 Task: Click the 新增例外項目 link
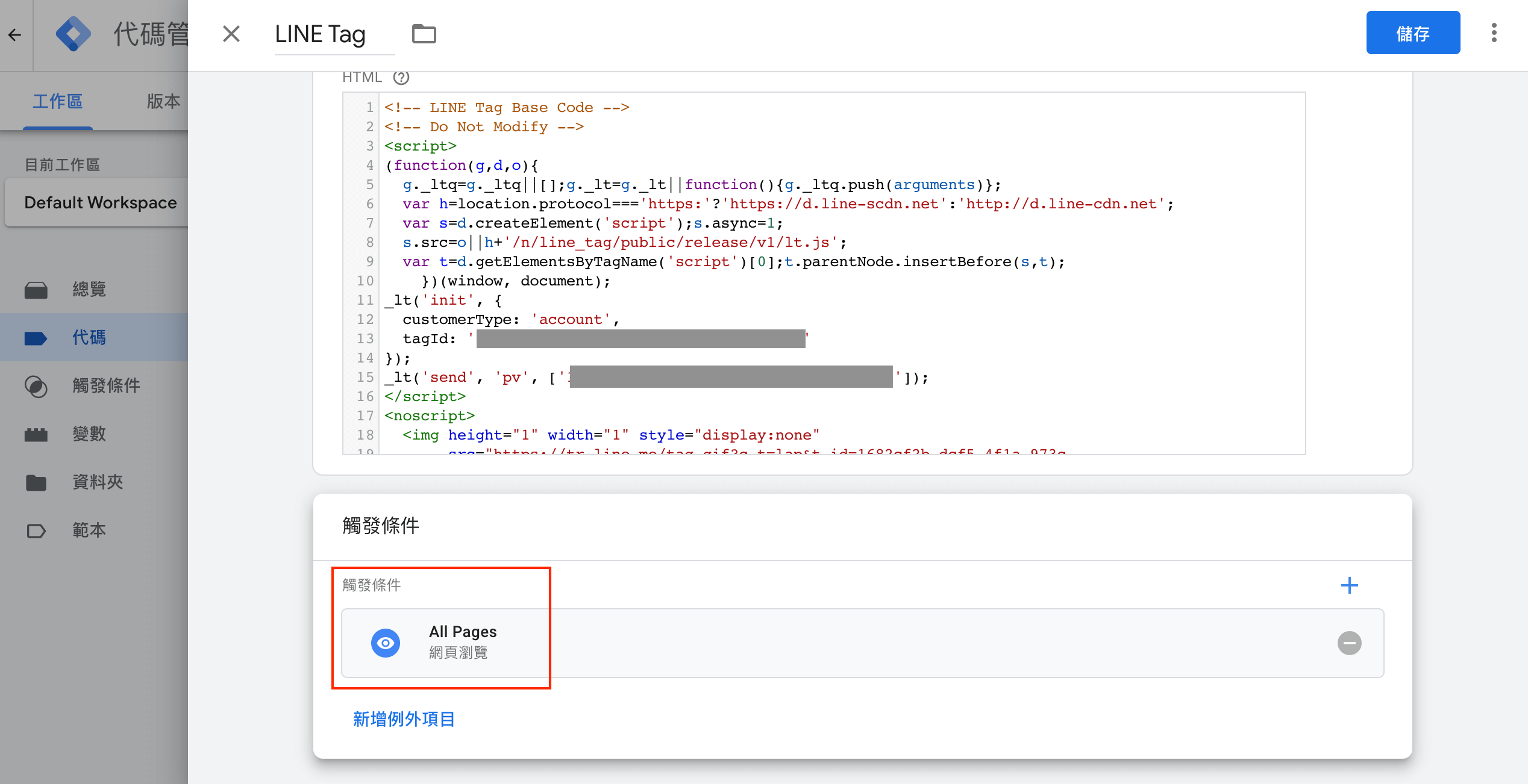(403, 719)
